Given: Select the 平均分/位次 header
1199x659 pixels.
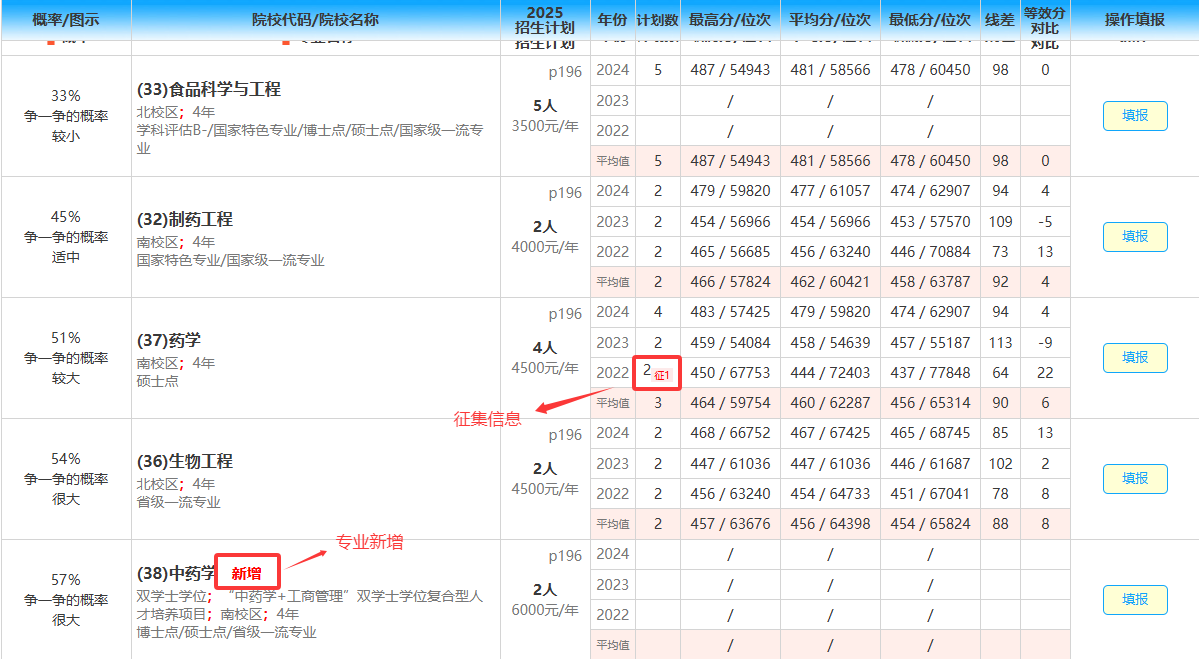Looking at the screenshot, I should point(830,20).
